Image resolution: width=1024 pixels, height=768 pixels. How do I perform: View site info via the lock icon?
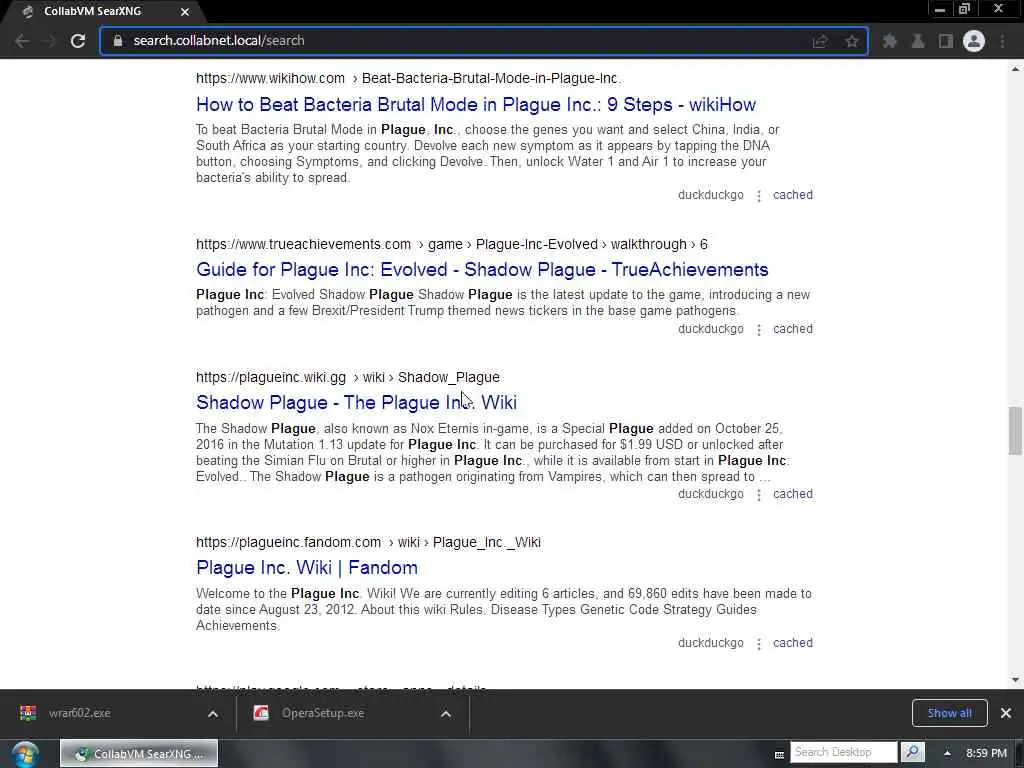[x=118, y=40]
